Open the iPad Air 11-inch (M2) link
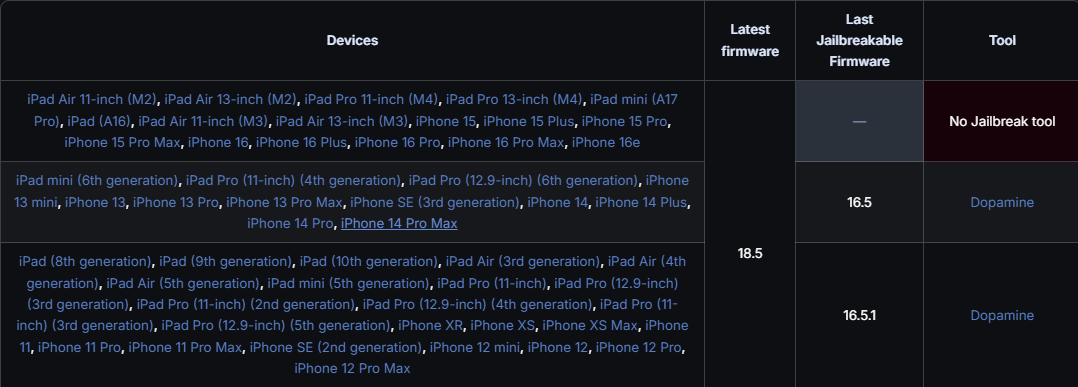 [x=93, y=99]
